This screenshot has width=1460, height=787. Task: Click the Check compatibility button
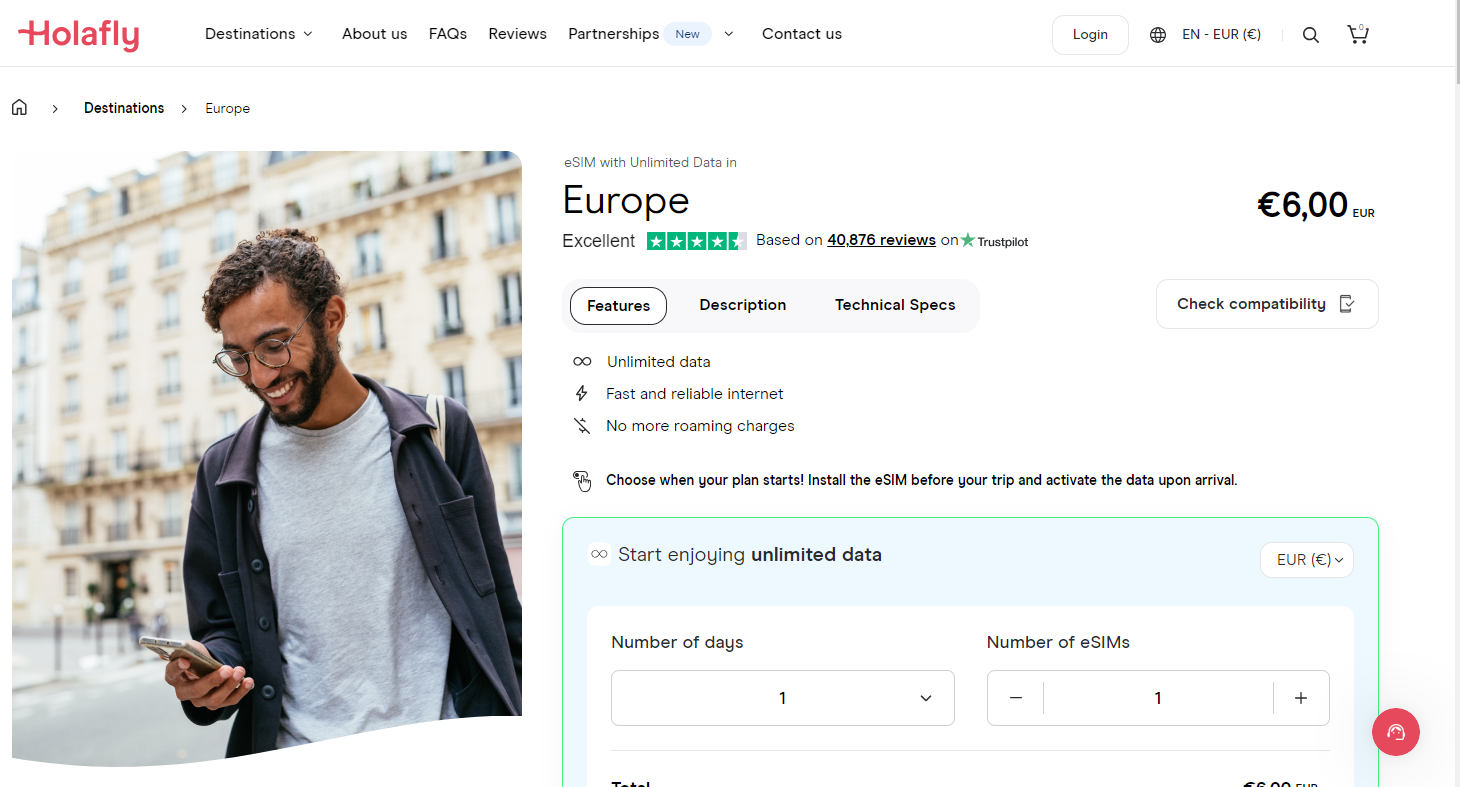coord(1266,304)
